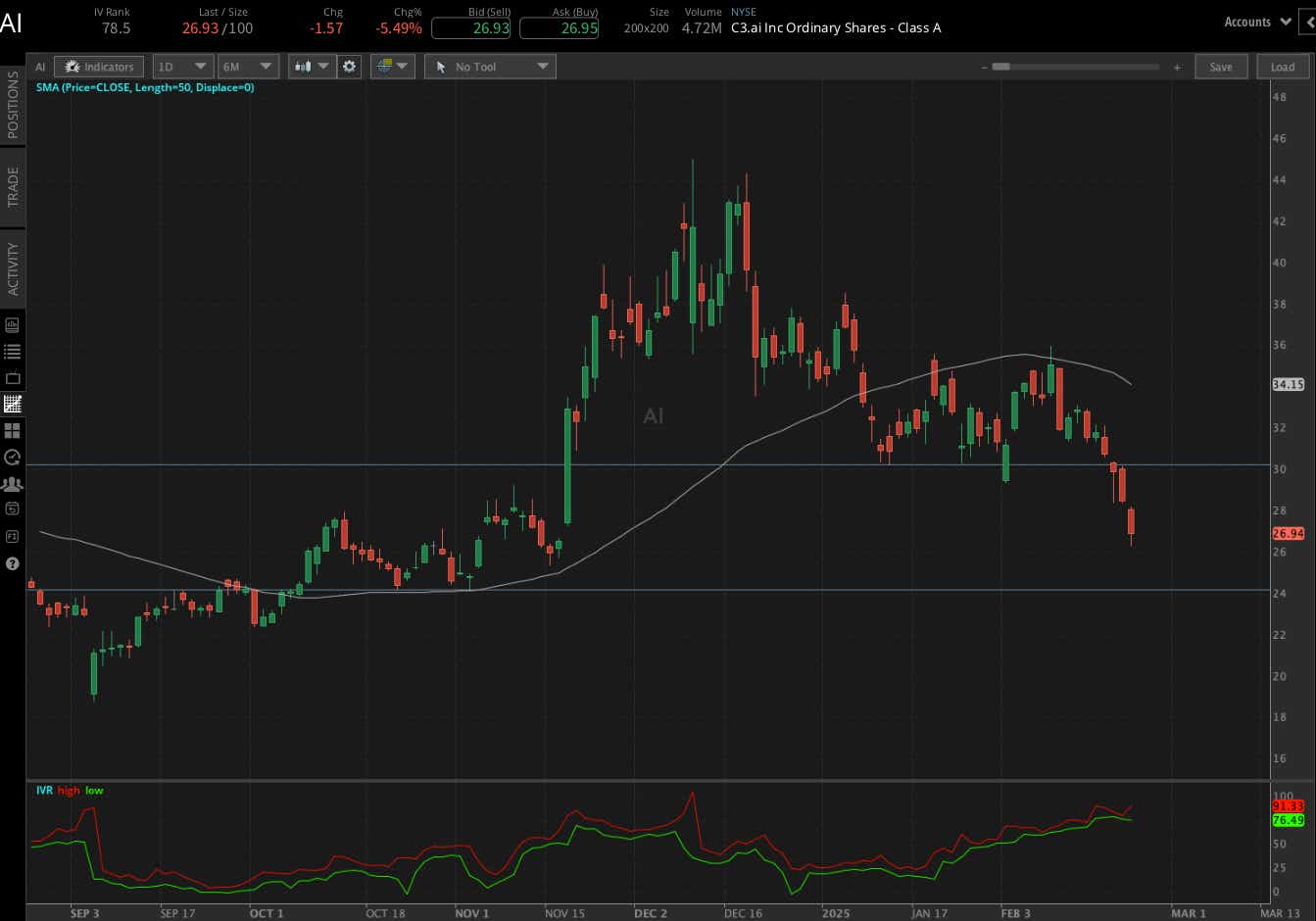The height and width of the screenshot is (921, 1316).
Task: Click the Bid (Sell) price 26.93 box
Action: click(x=471, y=28)
